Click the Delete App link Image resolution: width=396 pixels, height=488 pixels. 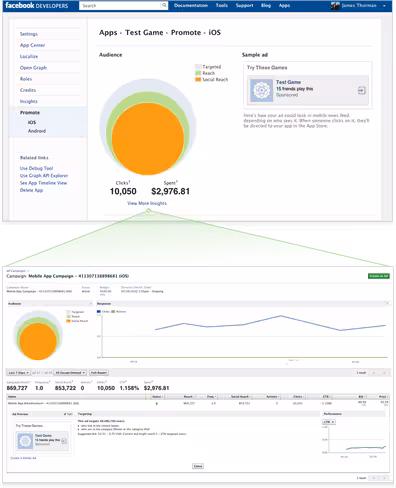(x=31, y=190)
